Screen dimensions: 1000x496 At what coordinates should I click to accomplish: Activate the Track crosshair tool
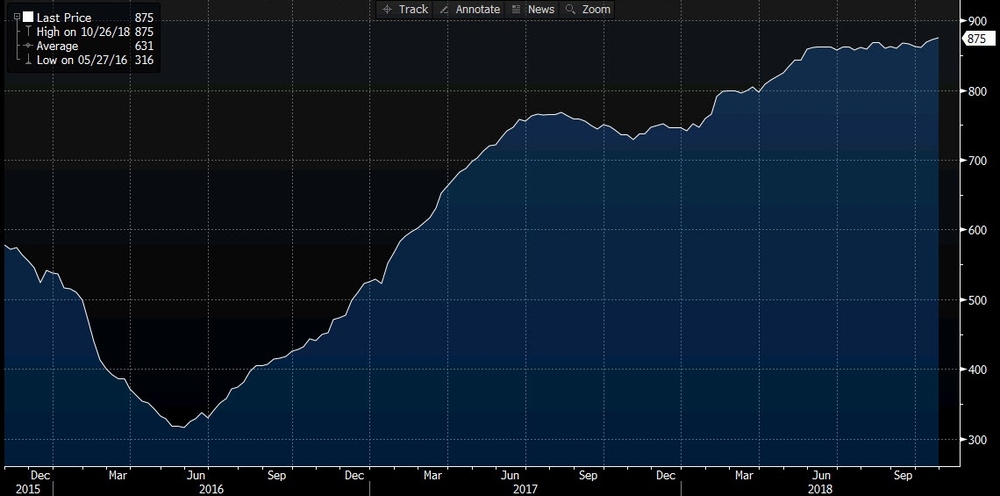pos(405,10)
